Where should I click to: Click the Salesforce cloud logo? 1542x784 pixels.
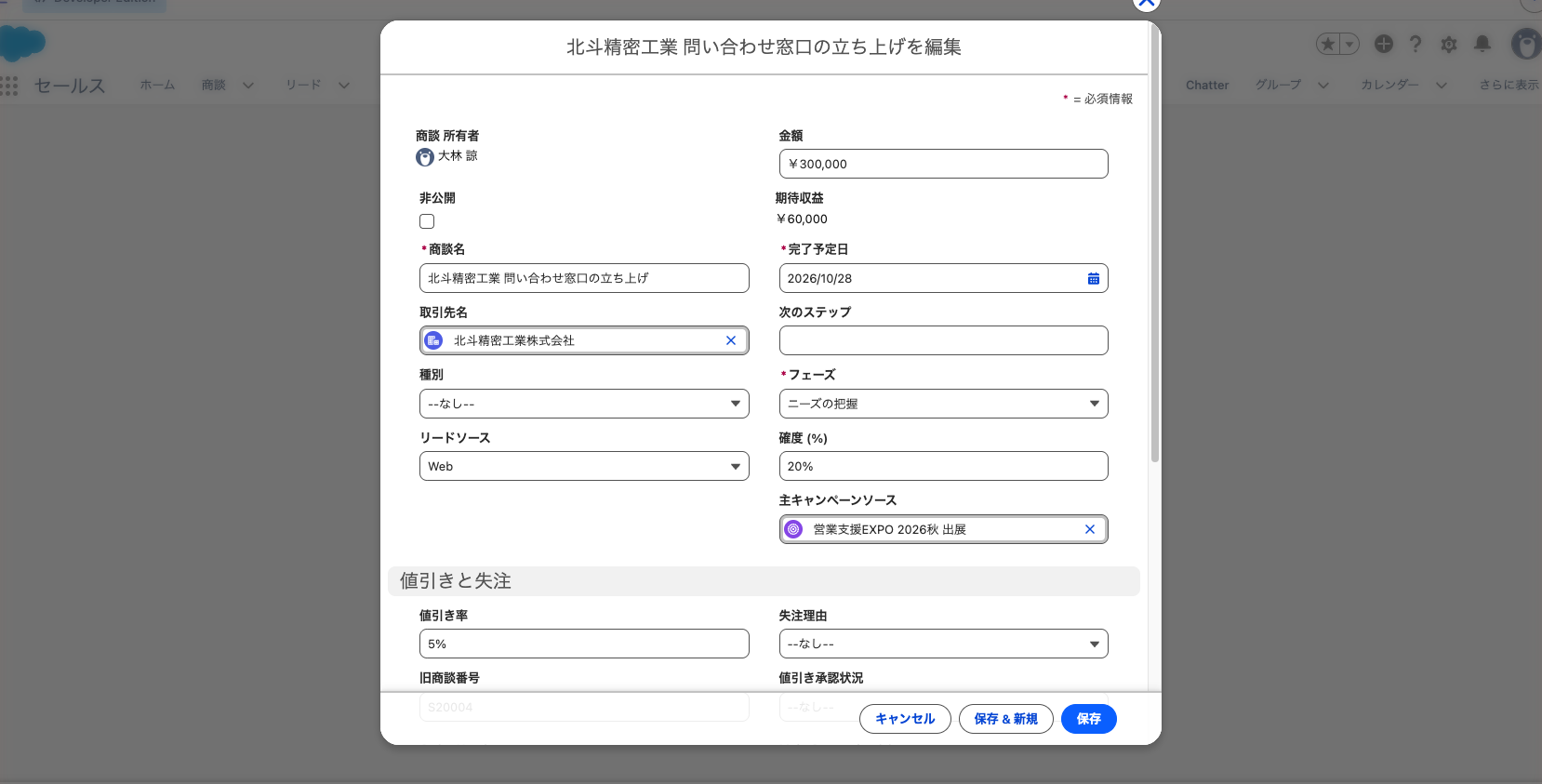click(x=22, y=43)
